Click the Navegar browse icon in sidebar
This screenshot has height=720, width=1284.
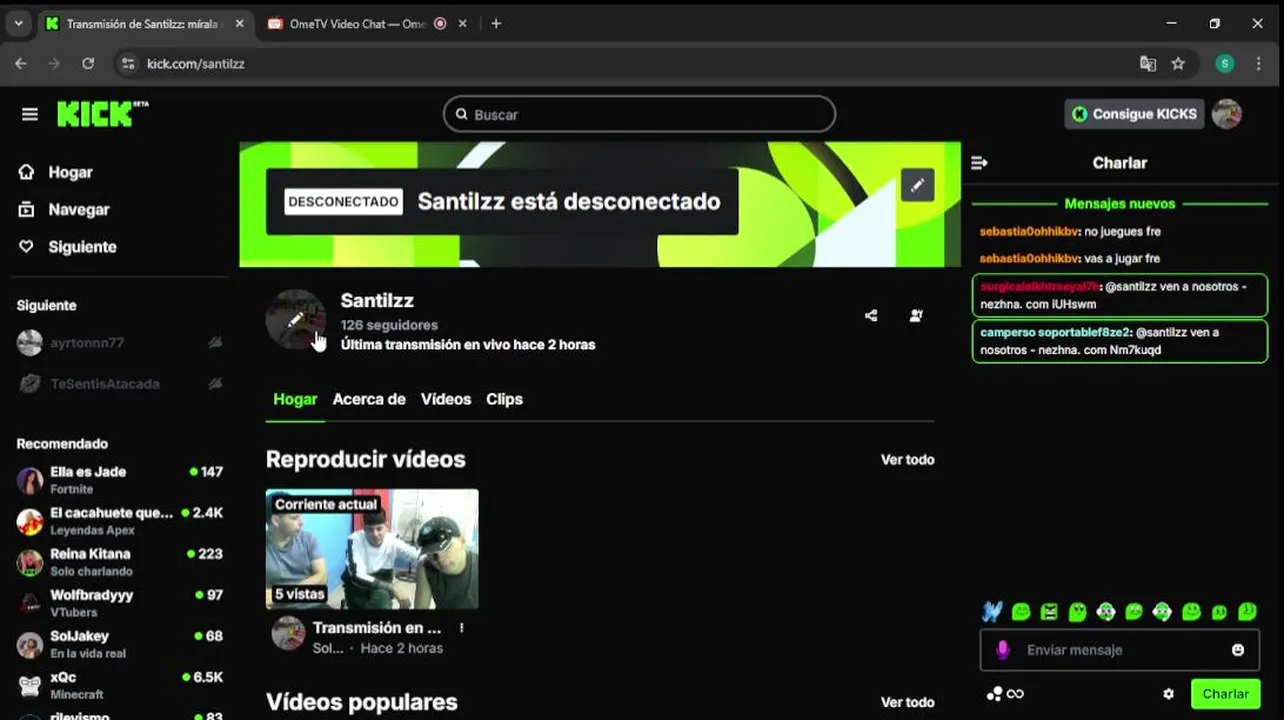coord(27,209)
